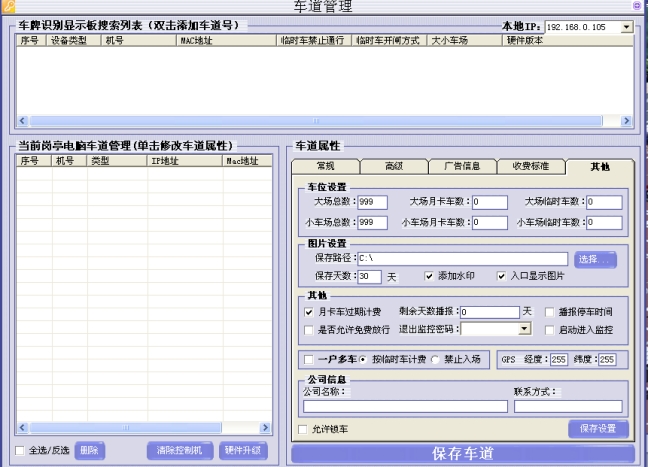Open the 广告信息 tab
The width and height of the screenshot is (649, 467).
(x=461, y=166)
